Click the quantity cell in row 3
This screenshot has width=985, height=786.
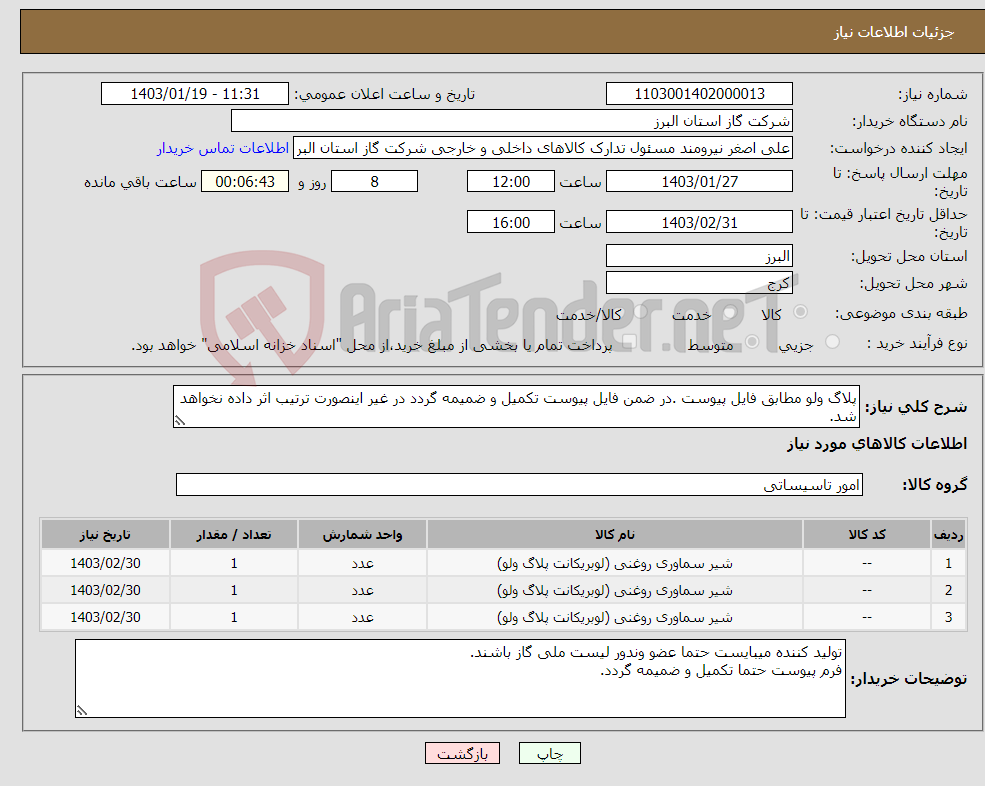click(234, 618)
